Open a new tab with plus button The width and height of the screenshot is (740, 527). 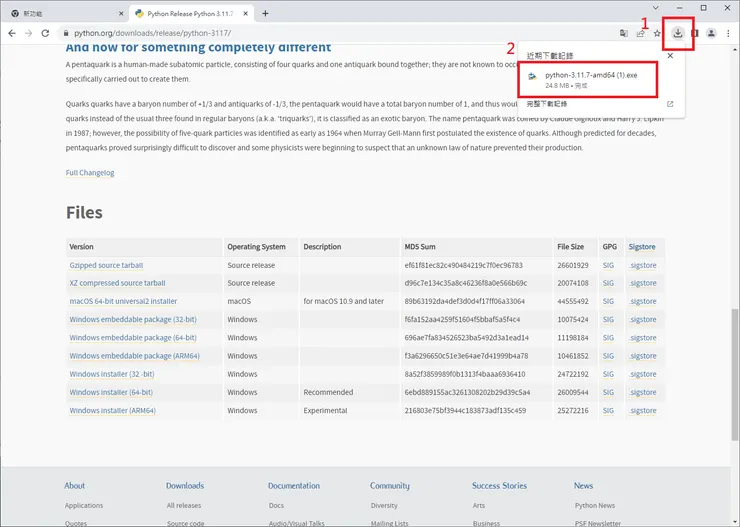(x=265, y=14)
